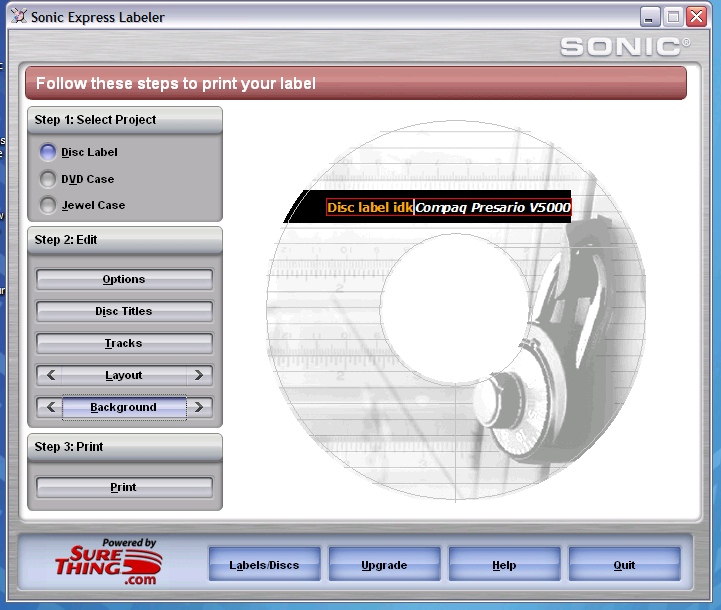This screenshot has height=610, width=721.
Task: Select the Disc Label radio button
Action: click(x=48, y=152)
